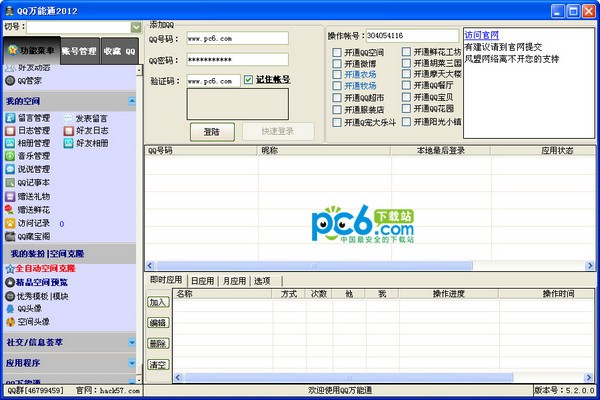600x400 pixels.
Task: Expand the 应用程序 section
Action: pos(132,363)
